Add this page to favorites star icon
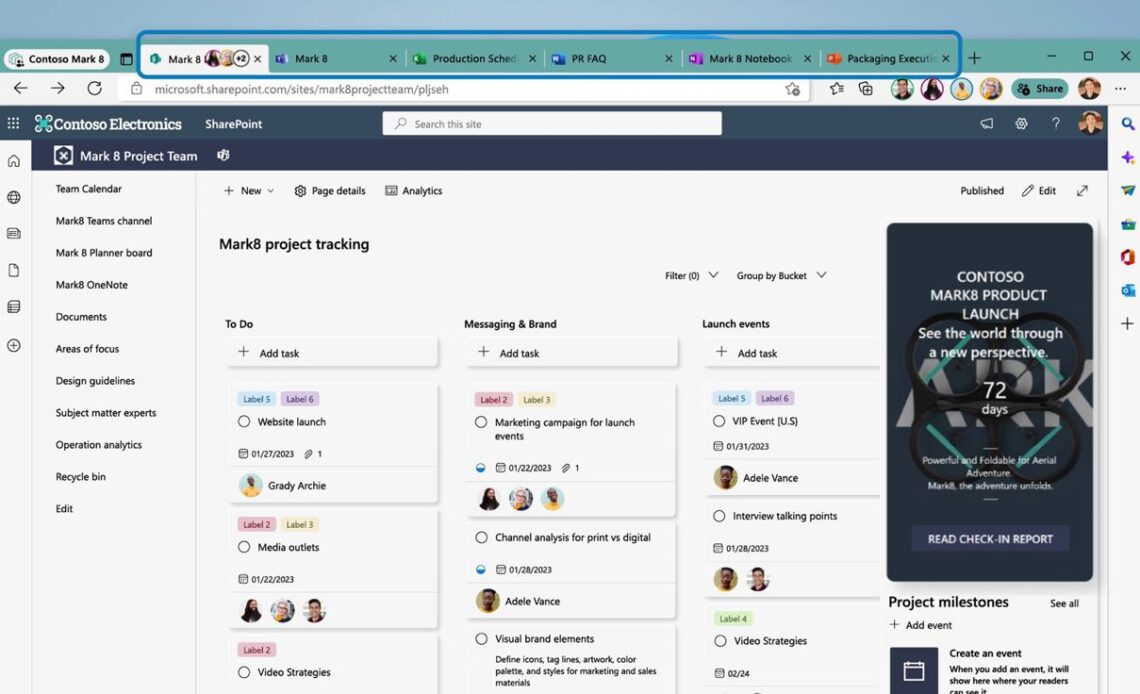The image size is (1140, 694). [x=792, y=89]
